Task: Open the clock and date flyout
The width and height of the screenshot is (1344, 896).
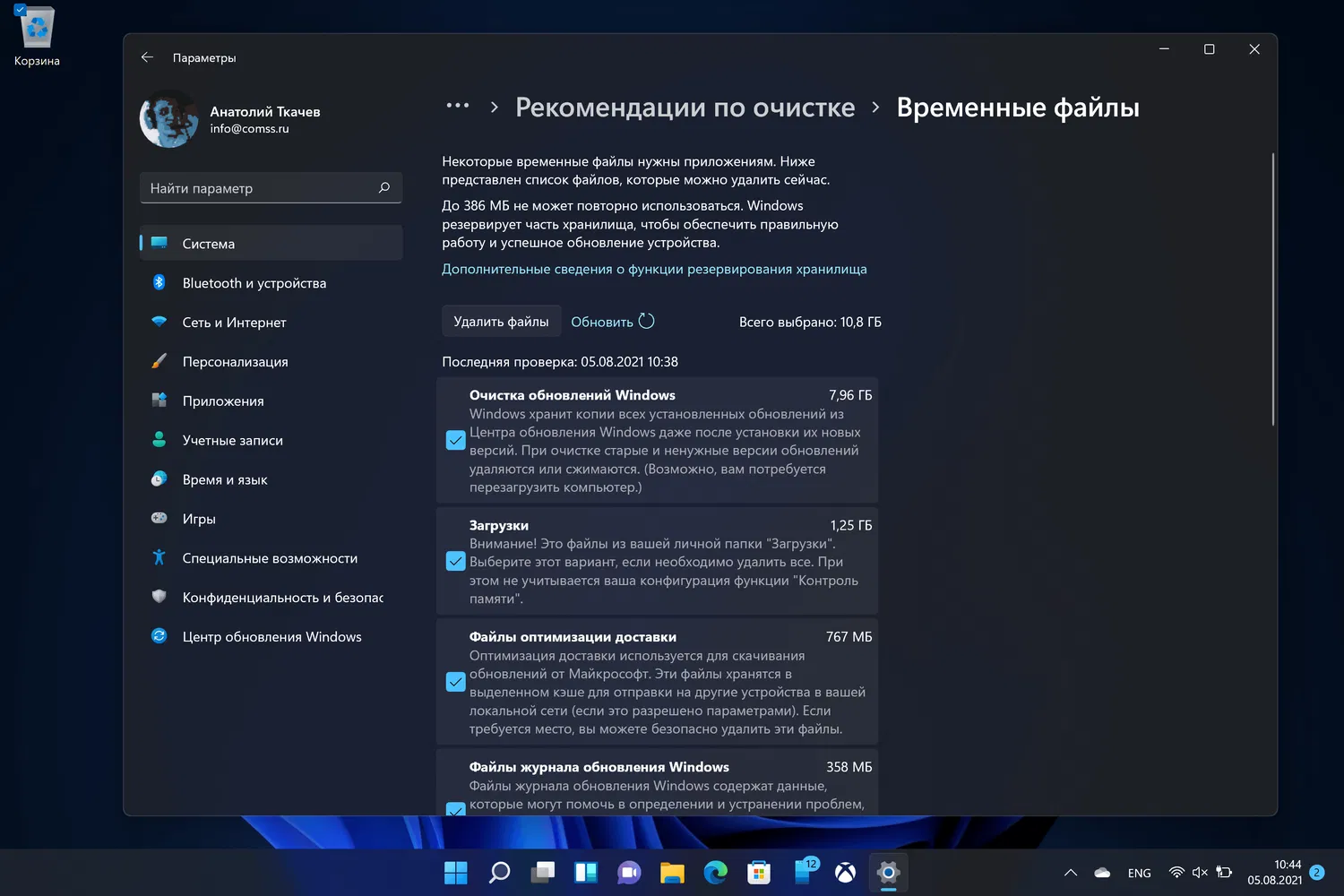Action: (1275, 873)
